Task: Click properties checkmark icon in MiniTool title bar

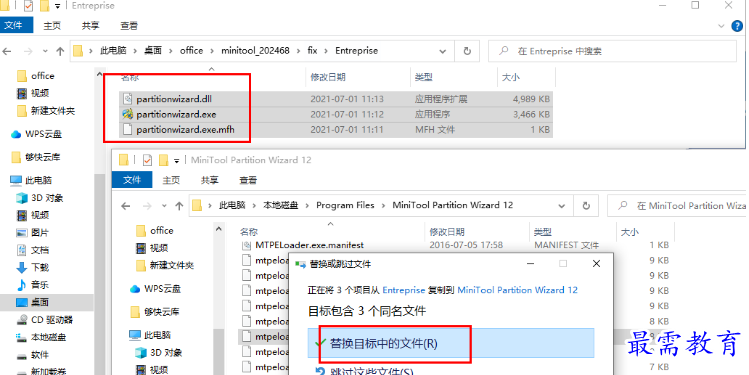Action: point(147,160)
